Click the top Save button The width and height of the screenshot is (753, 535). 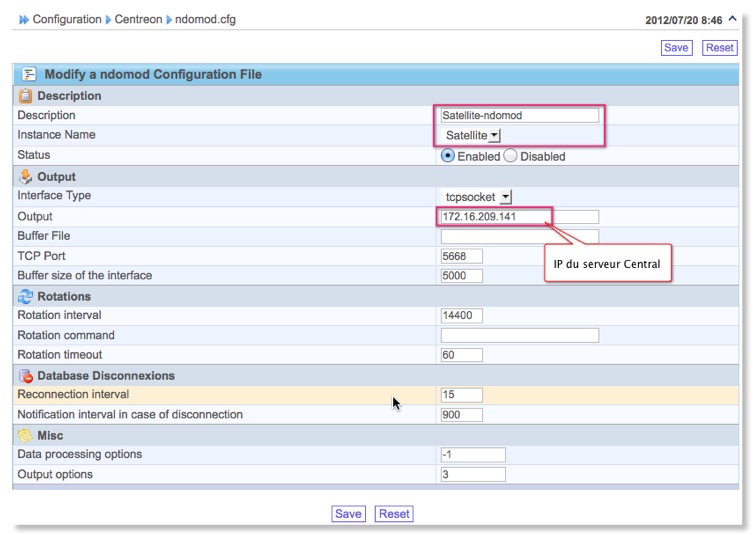pos(676,48)
